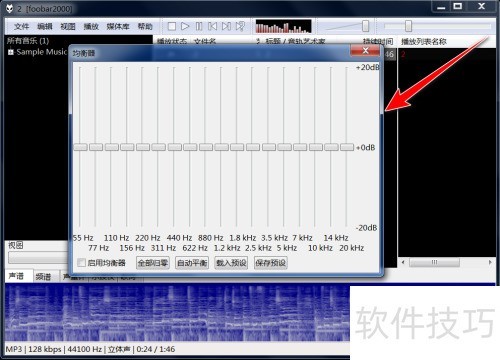This screenshot has height=360, width=500.
Task: Click the 保存预设 button
Action: click(x=270, y=263)
